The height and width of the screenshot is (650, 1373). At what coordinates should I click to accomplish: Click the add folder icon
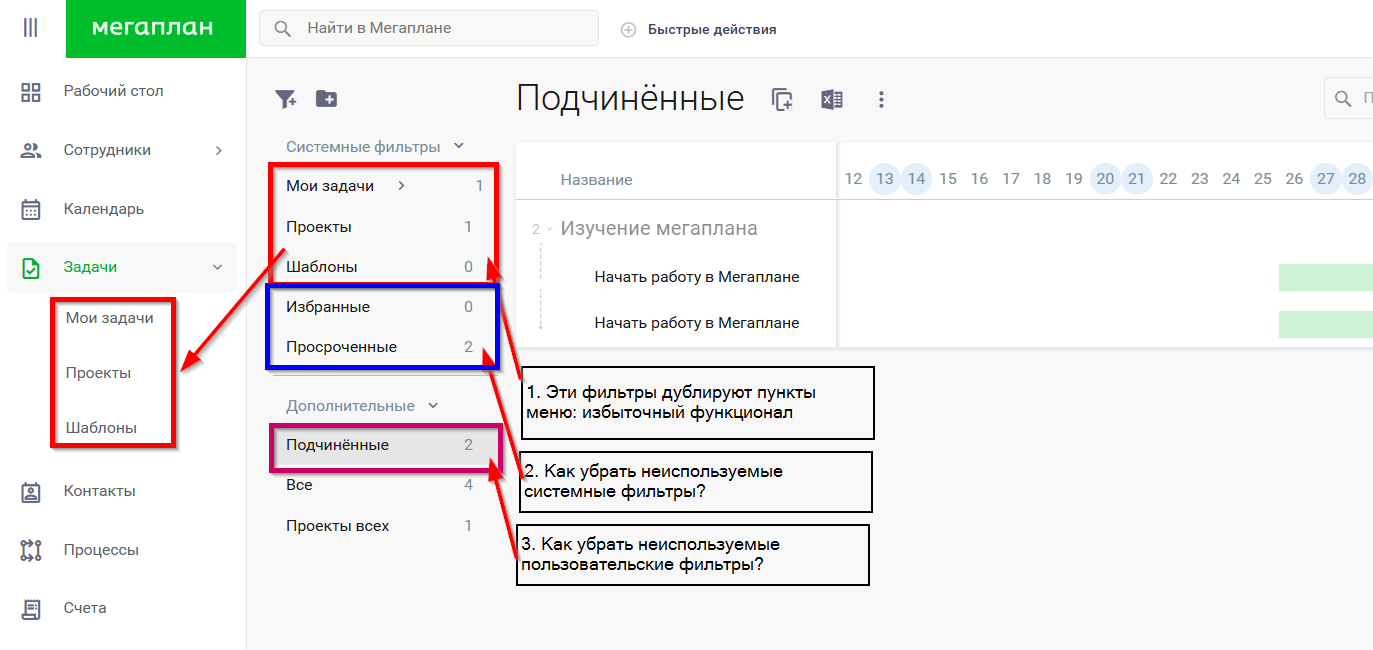(x=326, y=99)
